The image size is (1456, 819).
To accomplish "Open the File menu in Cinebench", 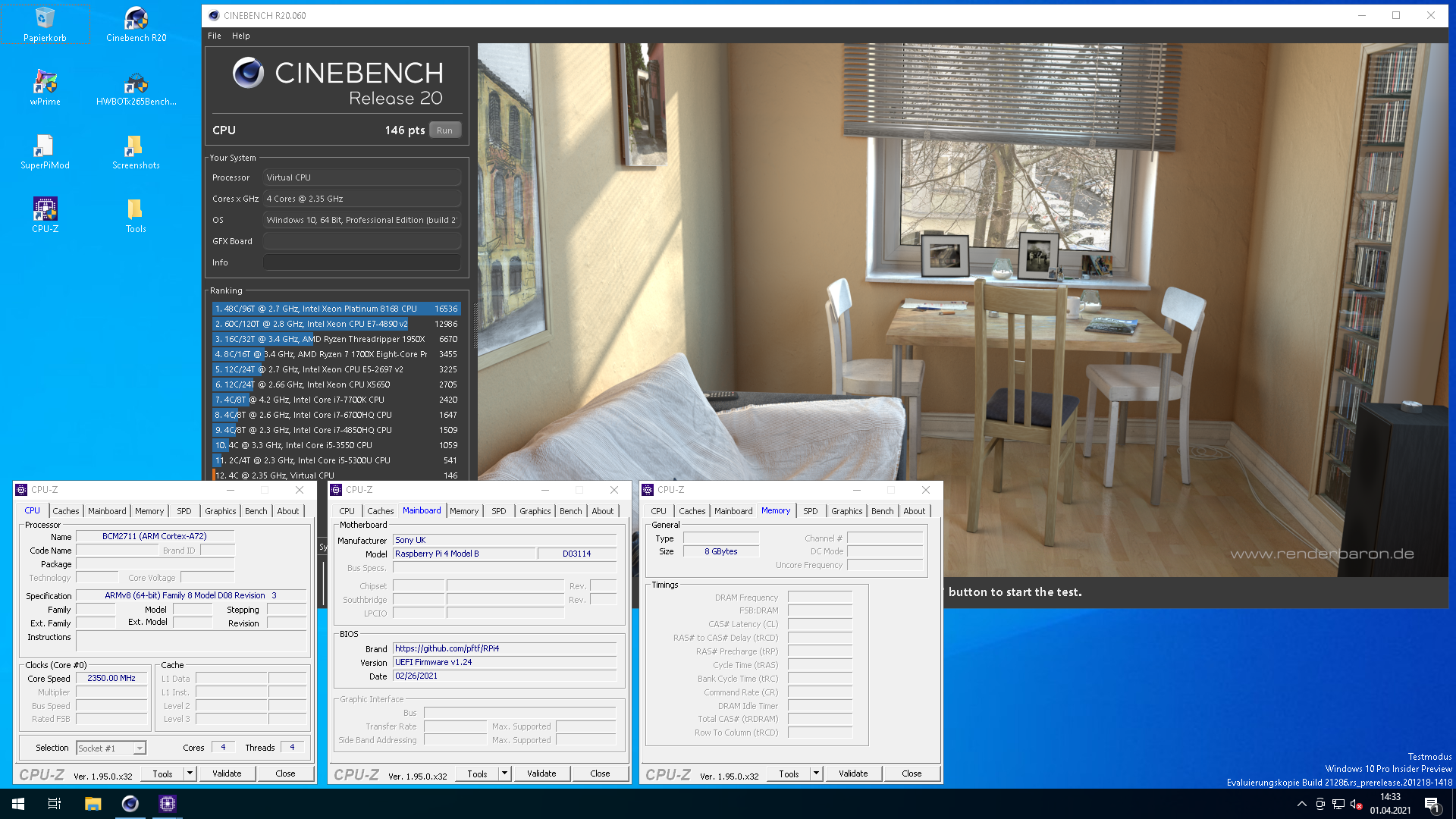I will (215, 36).
